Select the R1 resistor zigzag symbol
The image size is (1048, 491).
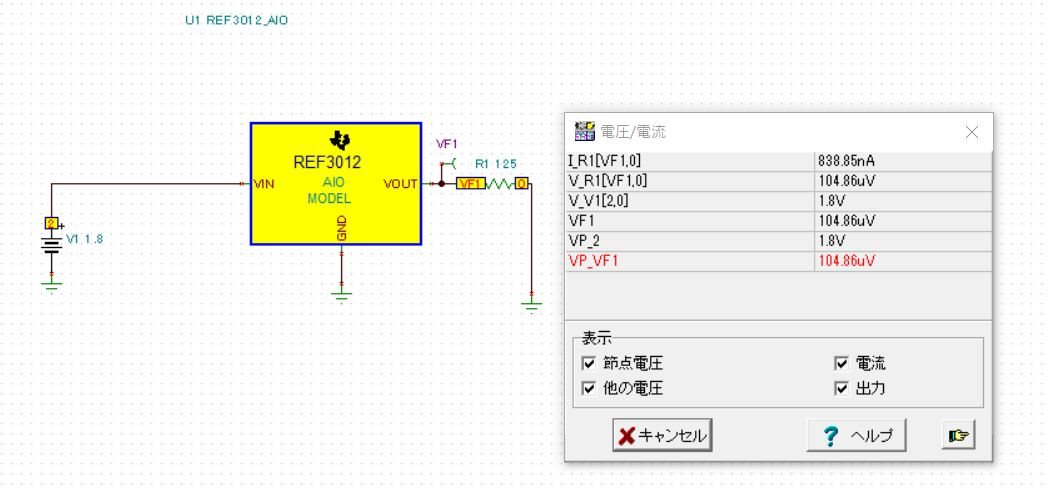[499, 183]
